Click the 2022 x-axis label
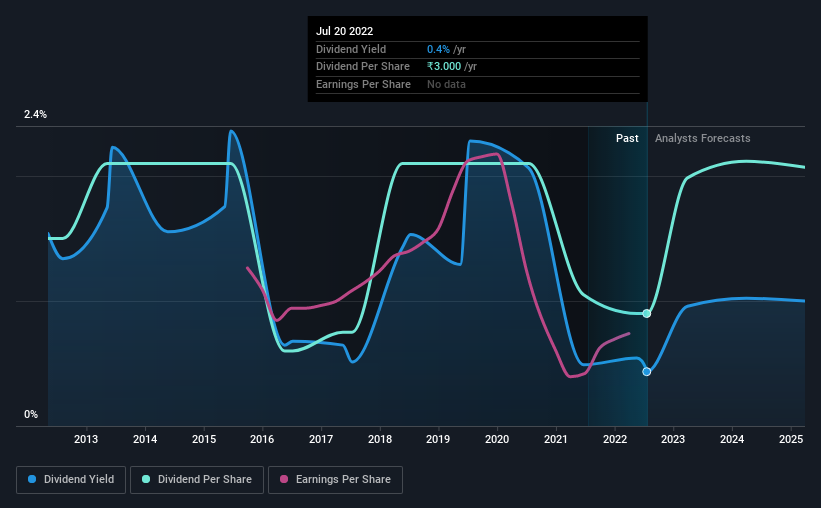 615,439
